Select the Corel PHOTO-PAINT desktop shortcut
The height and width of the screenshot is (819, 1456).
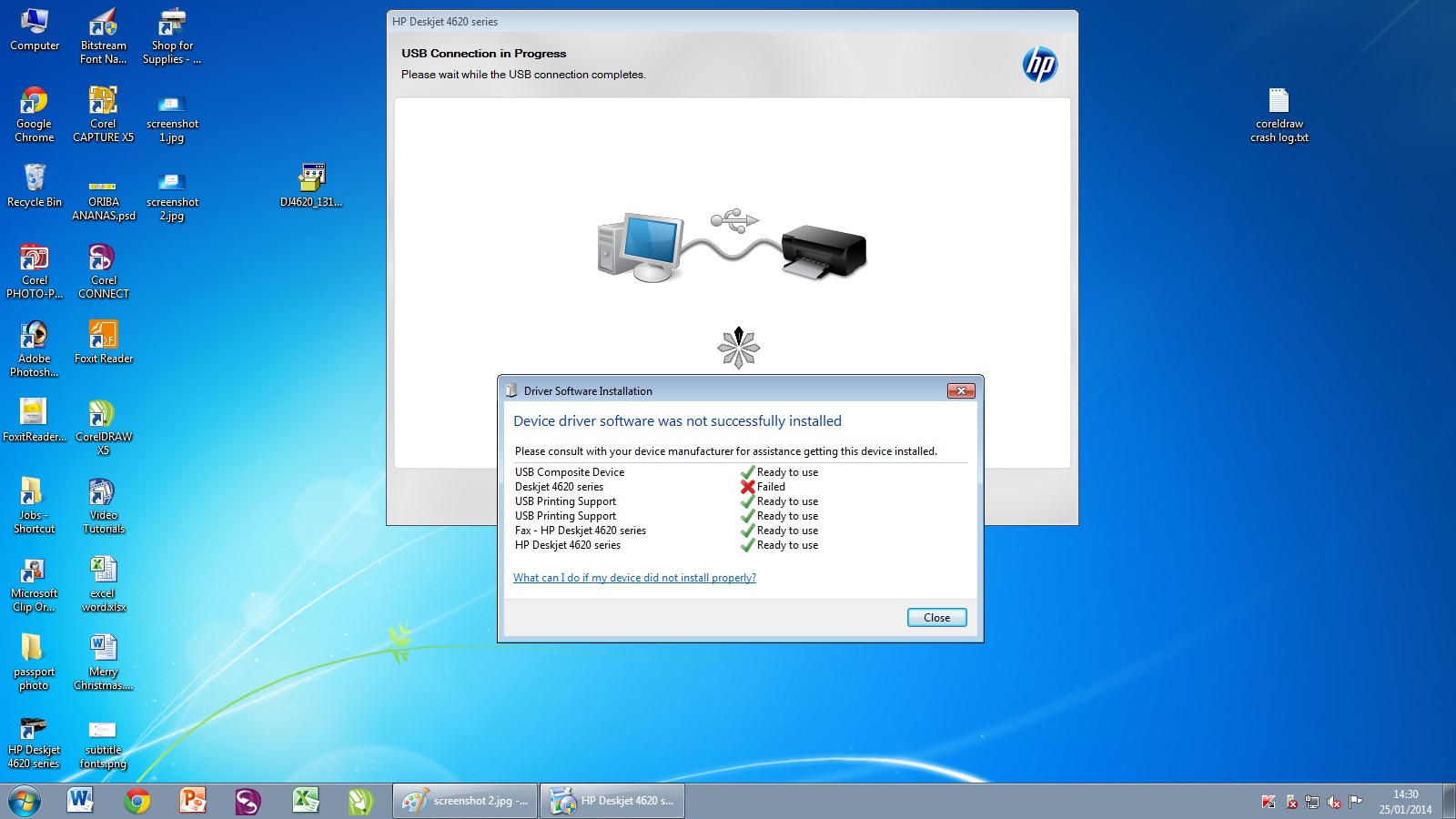pyautogui.click(x=35, y=271)
